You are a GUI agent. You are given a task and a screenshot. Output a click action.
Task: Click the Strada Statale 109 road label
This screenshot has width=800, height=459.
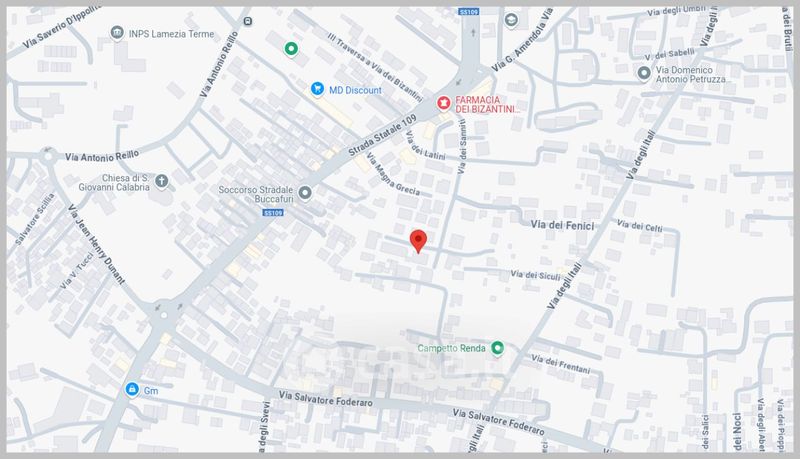click(382, 135)
